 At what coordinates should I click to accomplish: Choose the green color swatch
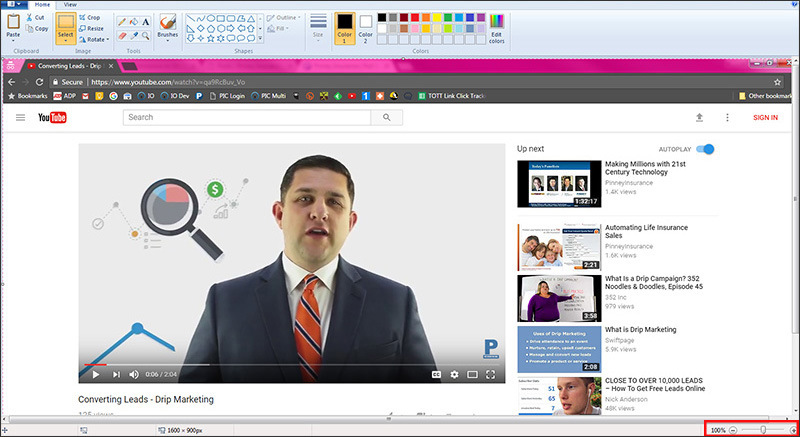click(x=448, y=17)
